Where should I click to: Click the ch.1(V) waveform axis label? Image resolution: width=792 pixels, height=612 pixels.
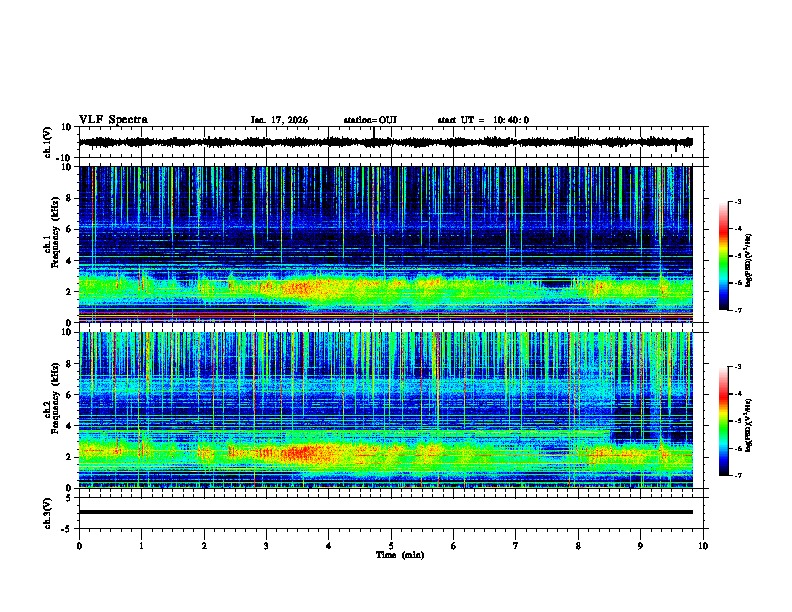(48, 142)
